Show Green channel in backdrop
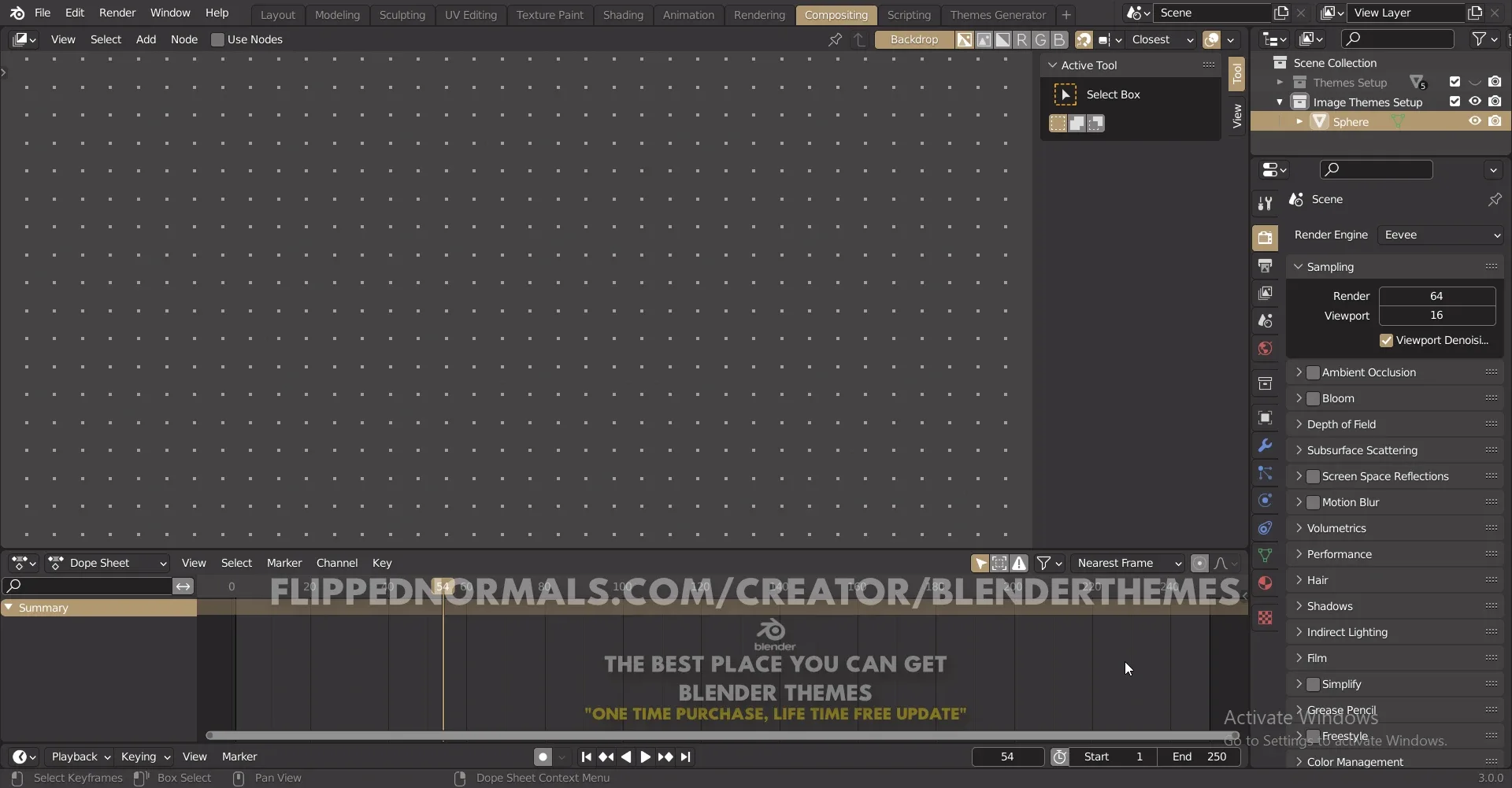This screenshot has width=1512, height=788. point(1040,40)
